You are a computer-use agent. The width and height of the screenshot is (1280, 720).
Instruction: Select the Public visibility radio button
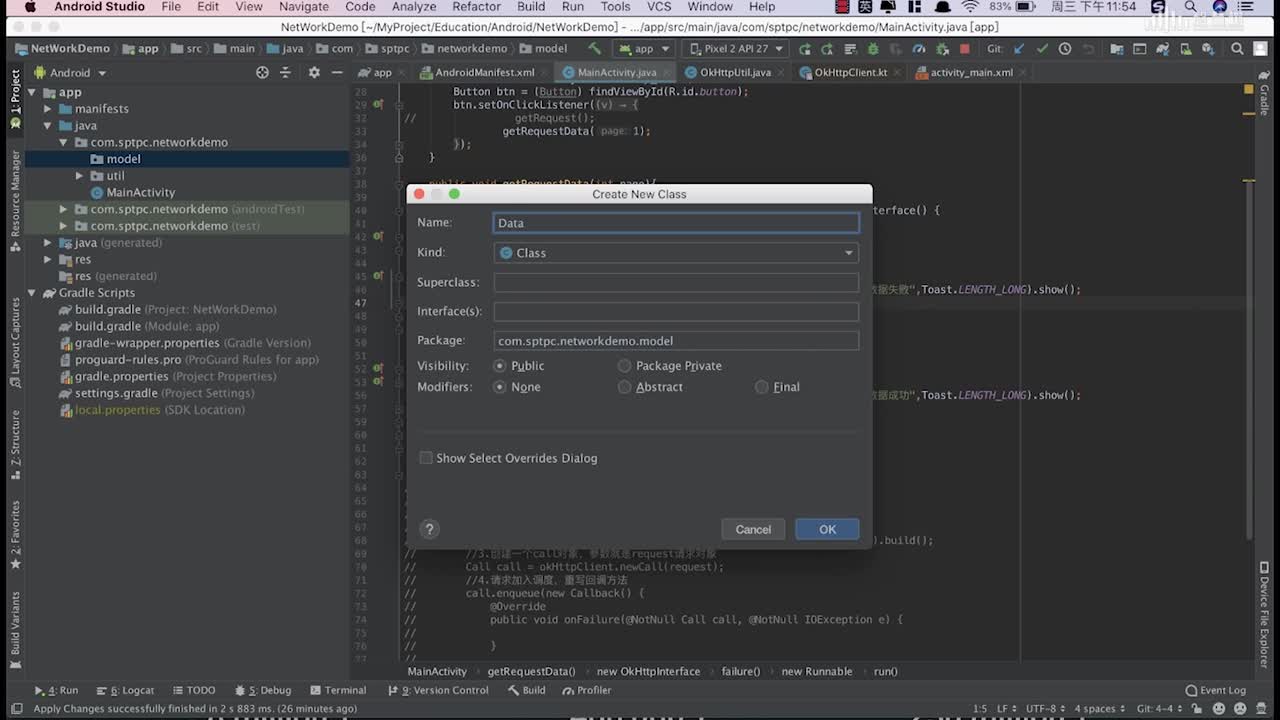tap(500, 366)
